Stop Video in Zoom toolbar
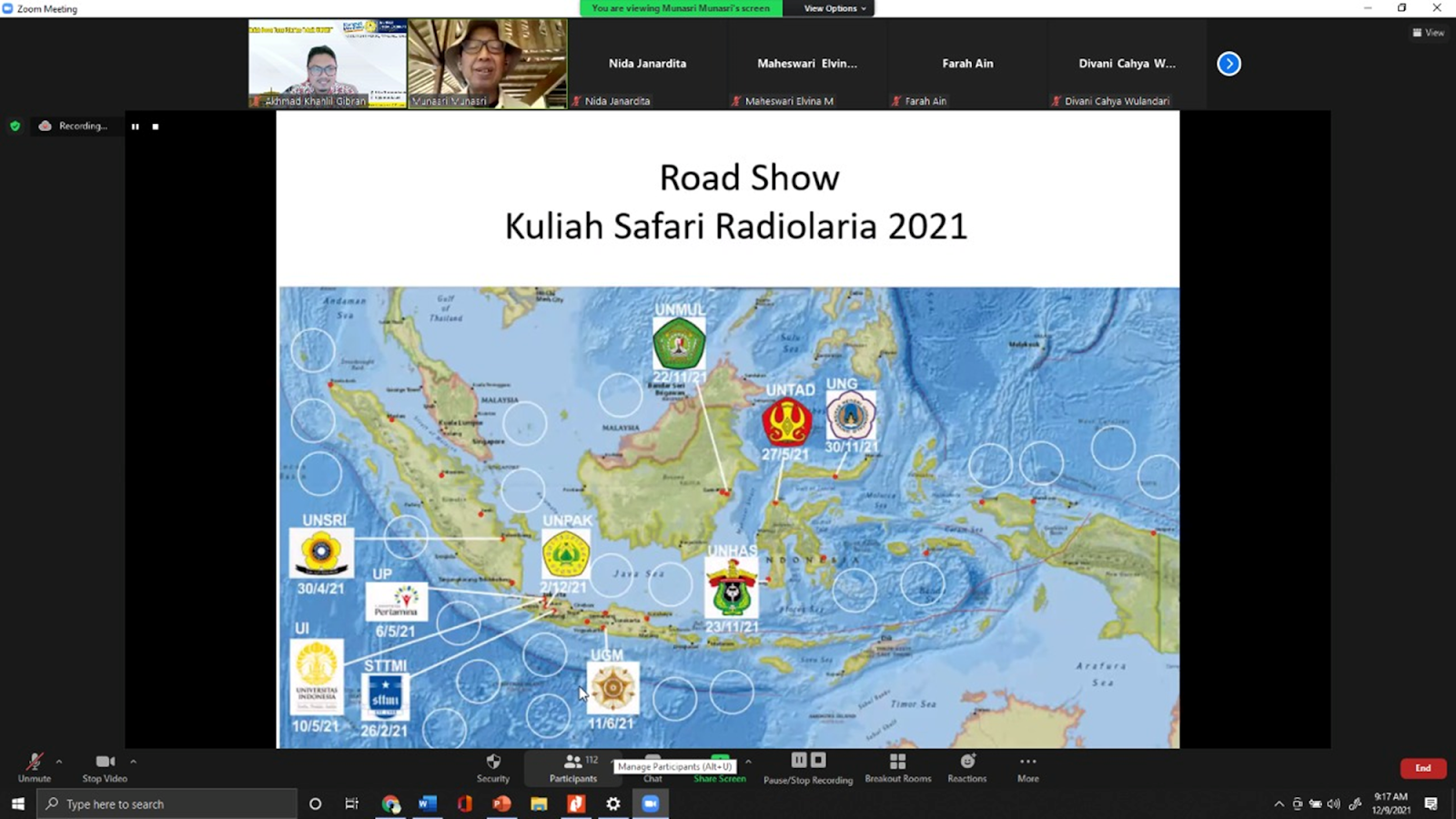Image resolution: width=1456 pixels, height=819 pixels. tap(105, 767)
